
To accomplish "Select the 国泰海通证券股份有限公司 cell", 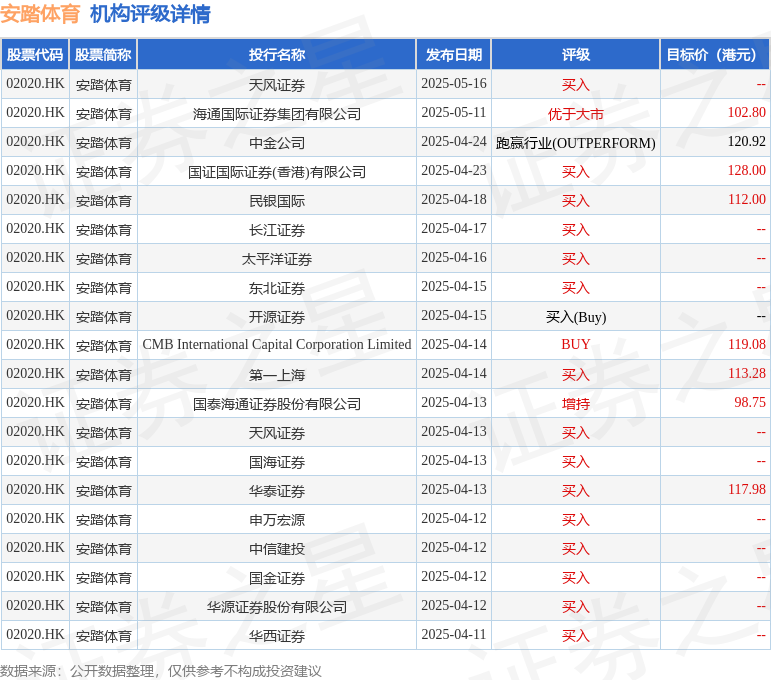I will coord(277,404).
